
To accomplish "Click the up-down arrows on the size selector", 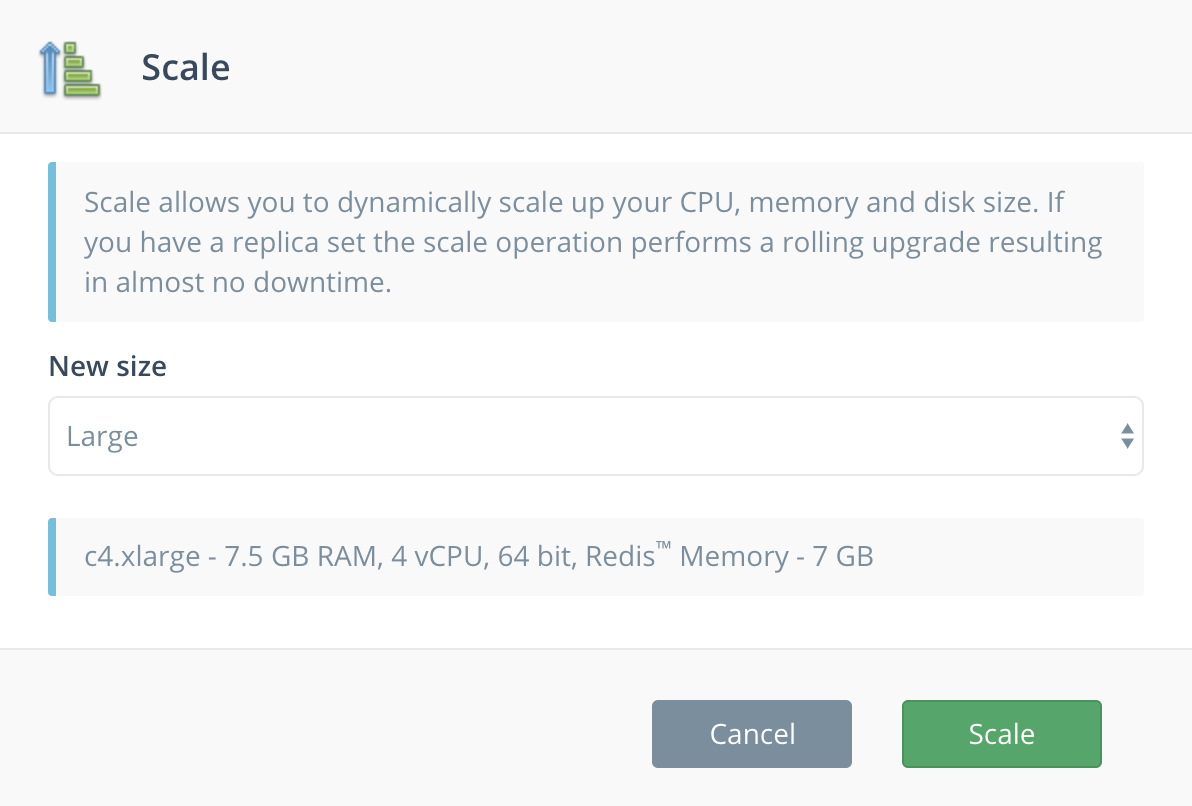I will point(1127,436).
